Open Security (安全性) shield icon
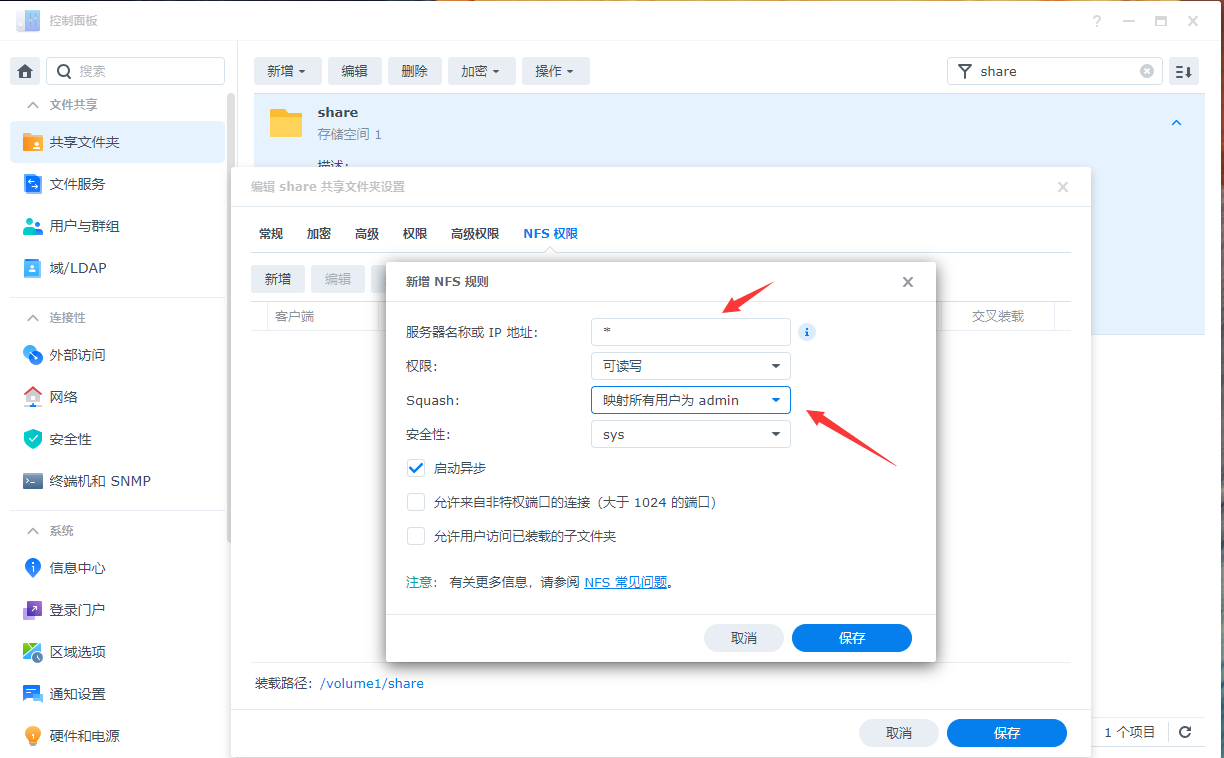The width and height of the screenshot is (1224, 758). click(33, 439)
